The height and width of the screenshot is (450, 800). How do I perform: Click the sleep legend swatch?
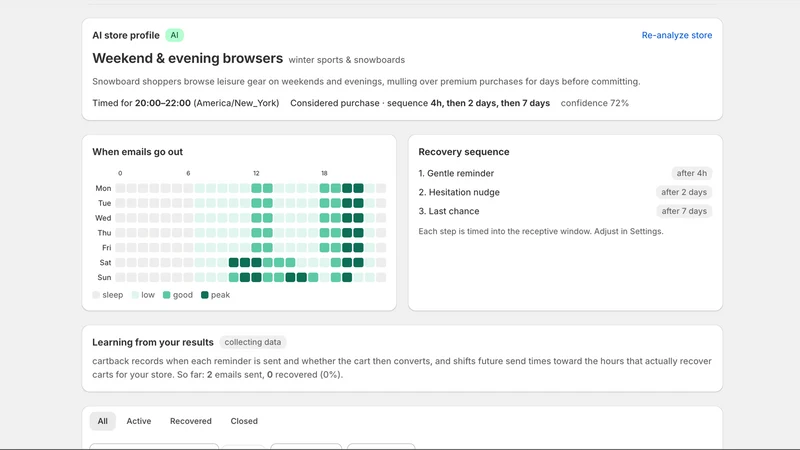click(x=96, y=295)
